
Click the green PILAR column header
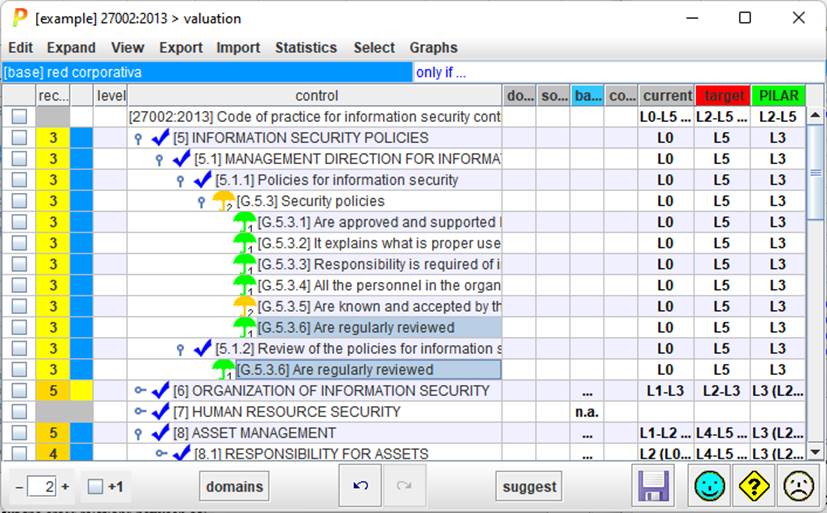778,95
